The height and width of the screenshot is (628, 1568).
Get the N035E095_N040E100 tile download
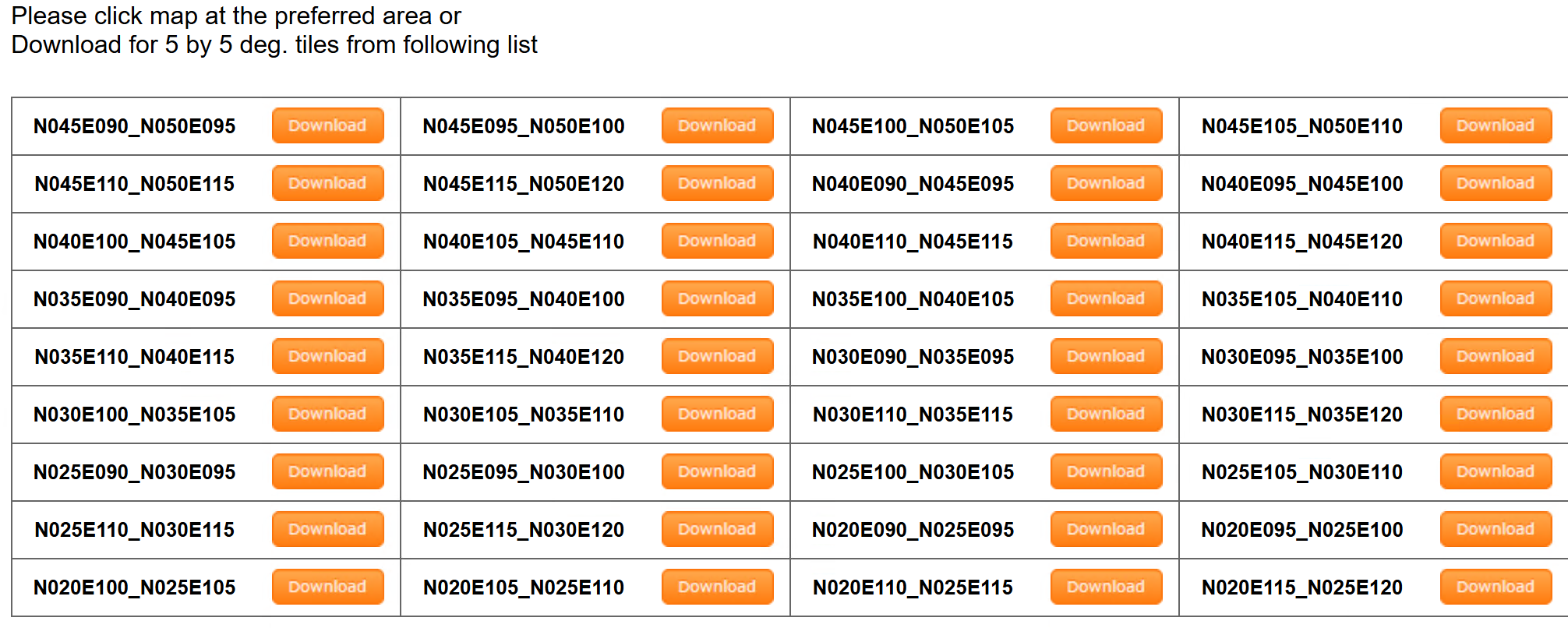(717, 298)
